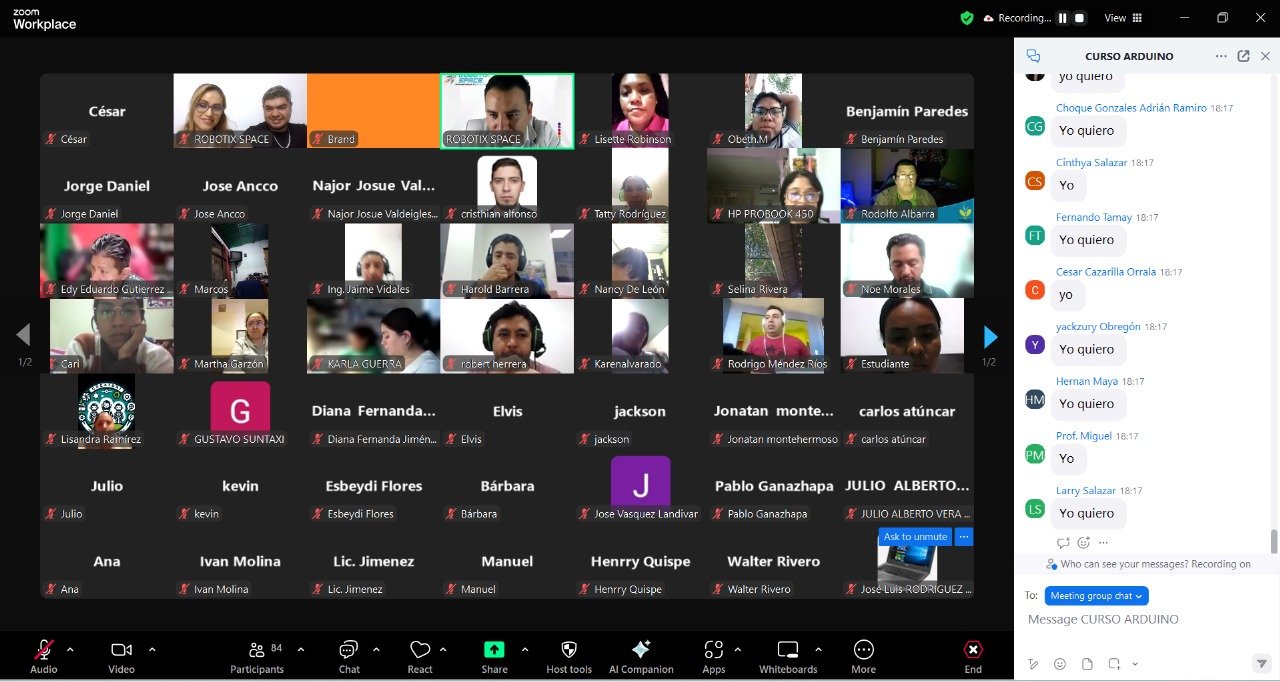The image size is (1280, 682).
Task: Go to next page of video gallery
Action: (990, 336)
